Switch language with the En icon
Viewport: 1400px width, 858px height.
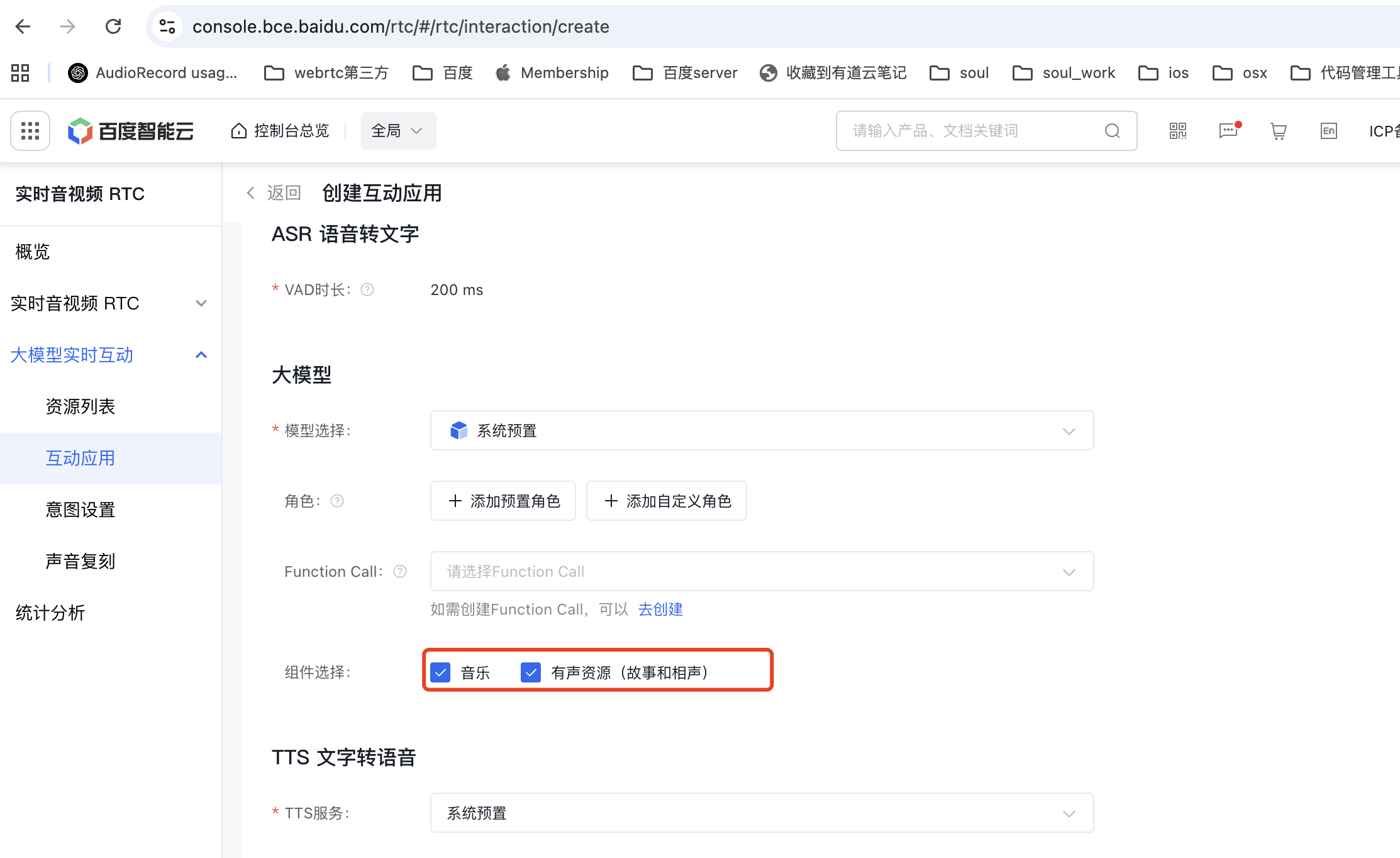[x=1328, y=131]
